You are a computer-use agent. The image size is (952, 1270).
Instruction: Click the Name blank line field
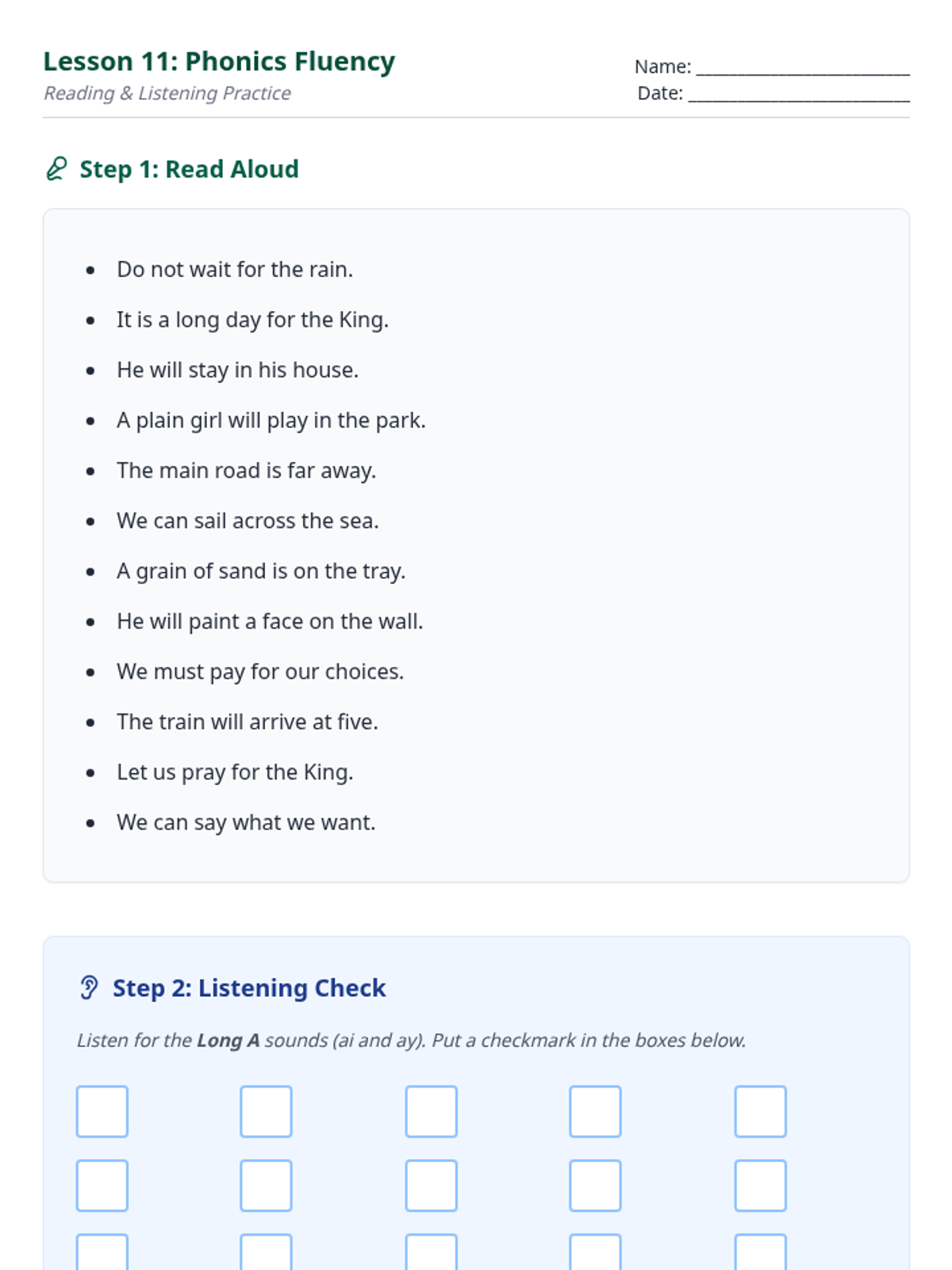[802, 67]
